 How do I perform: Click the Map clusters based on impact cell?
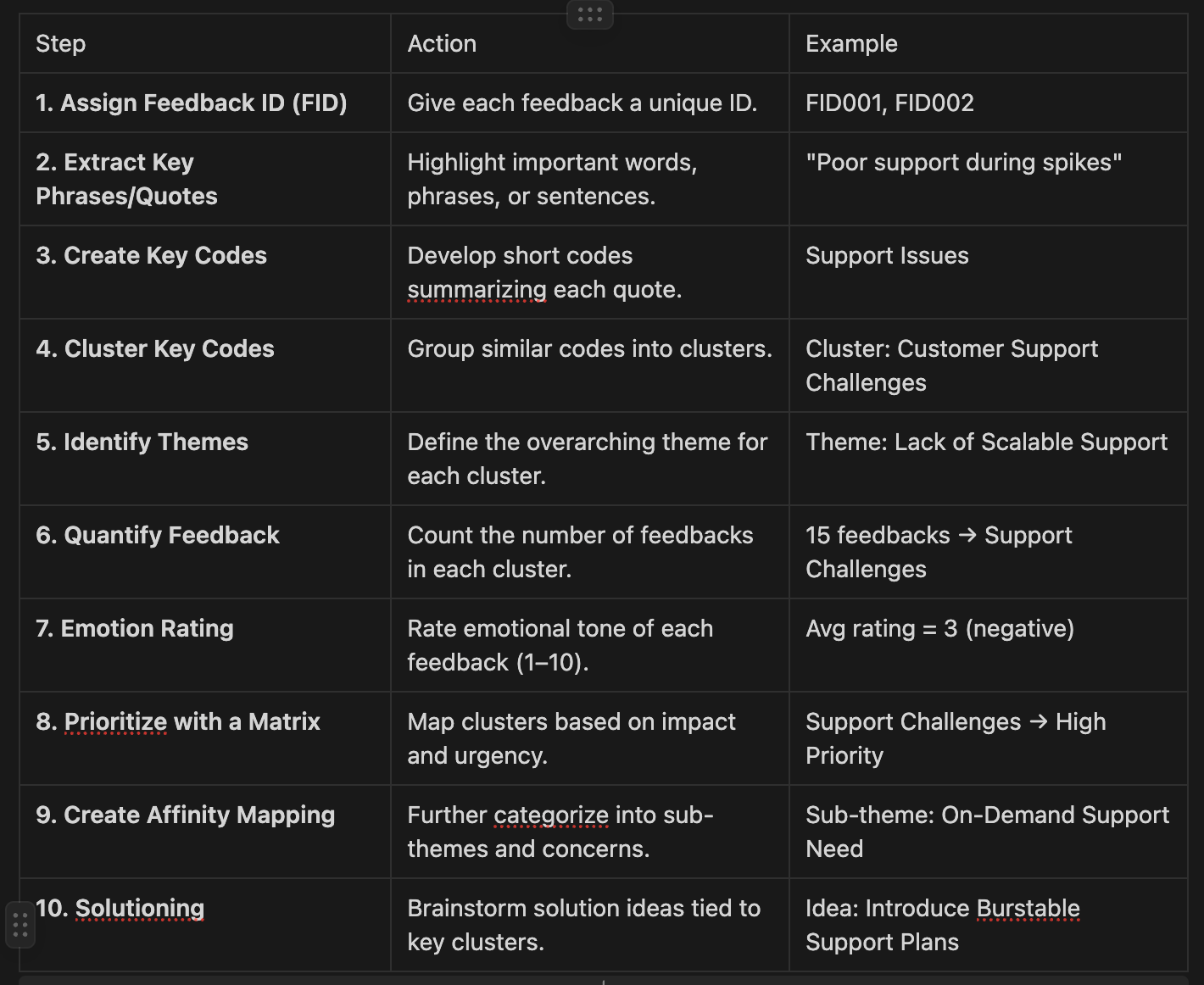tap(590, 738)
